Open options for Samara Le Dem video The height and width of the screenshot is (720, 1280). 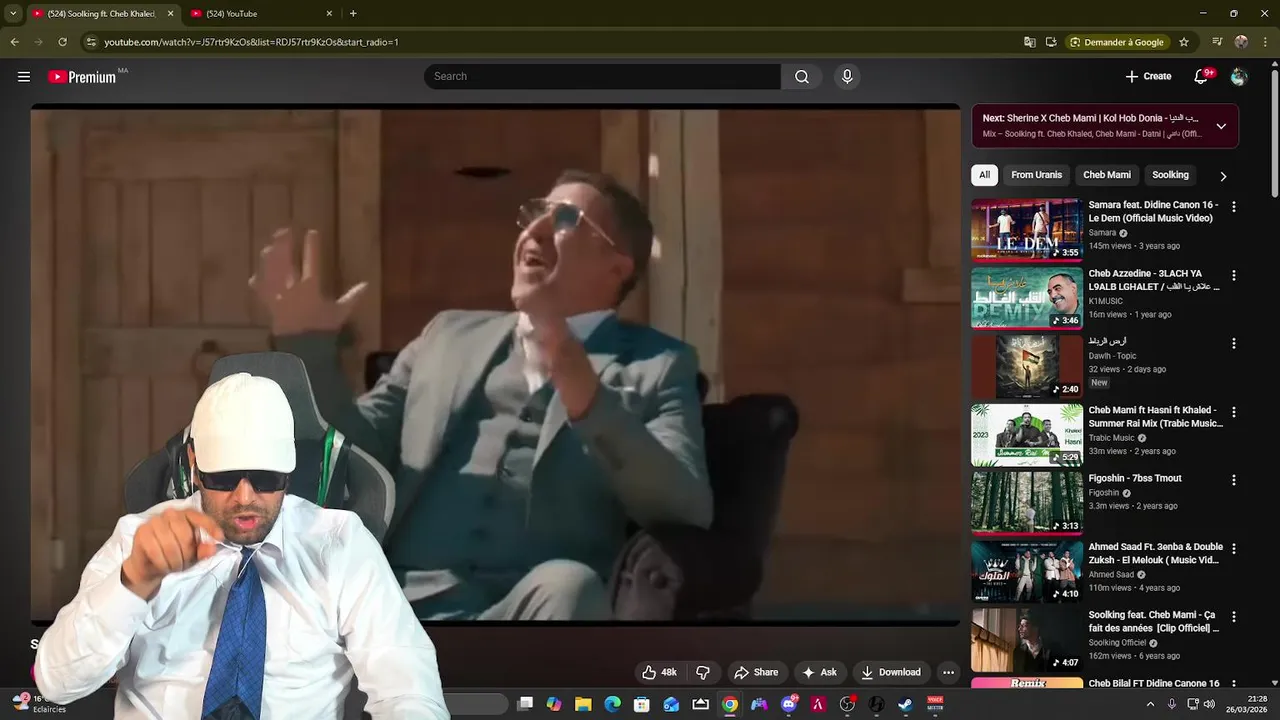(1233, 207)
